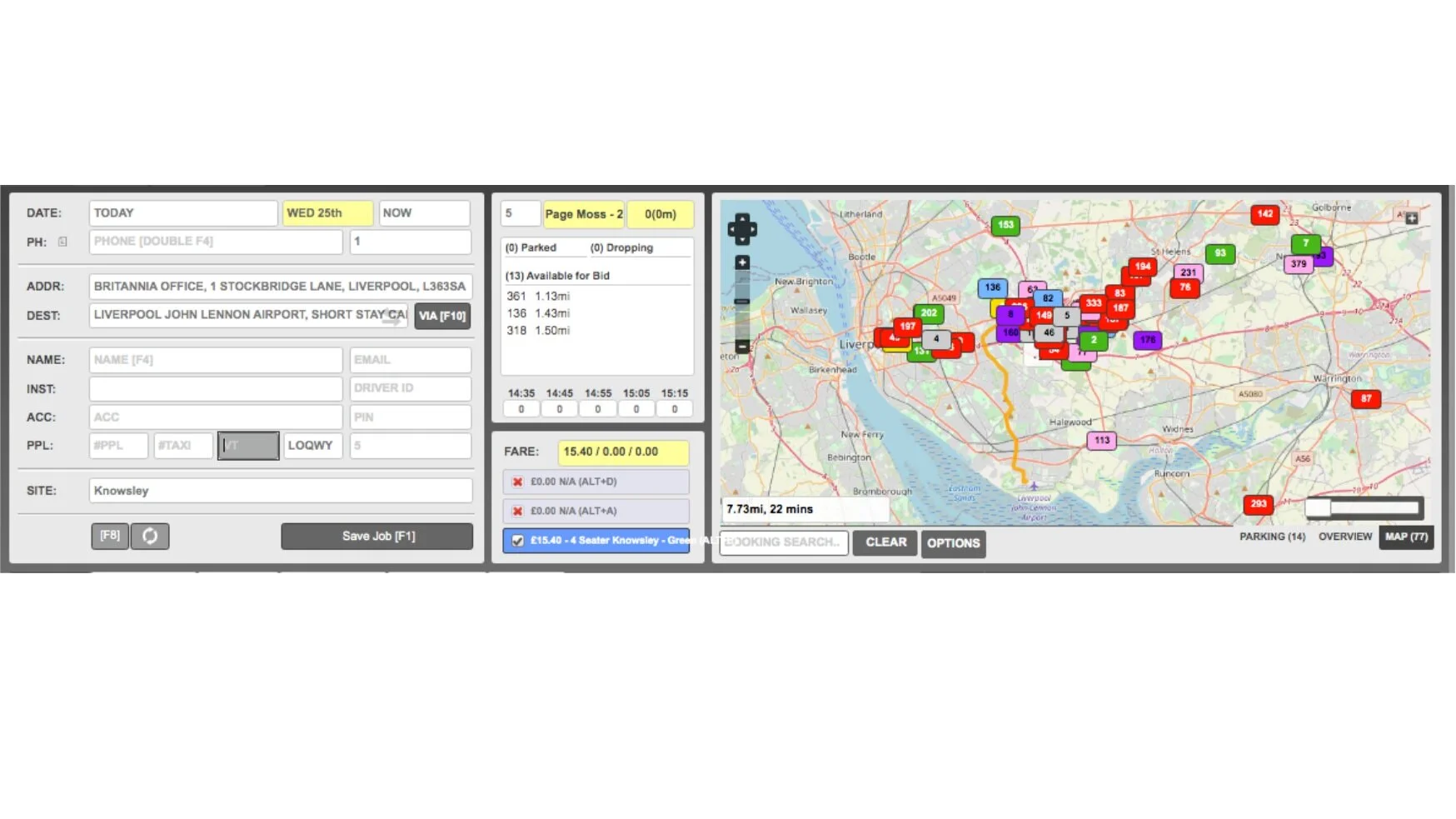1456x819 pixels.
Task: Toggle the £0.00 N/A (ALT+A) fare option
Action: pos(596,511)
